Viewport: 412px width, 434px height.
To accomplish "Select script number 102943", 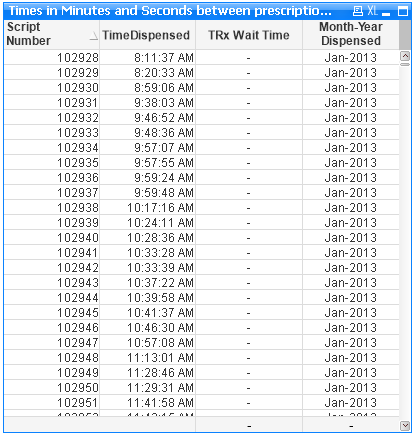I will (78, 283).
